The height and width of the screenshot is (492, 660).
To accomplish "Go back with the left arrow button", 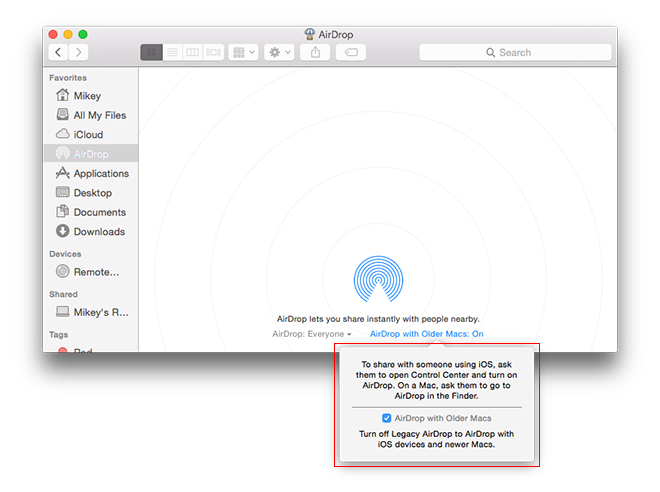I will (58, 53).
